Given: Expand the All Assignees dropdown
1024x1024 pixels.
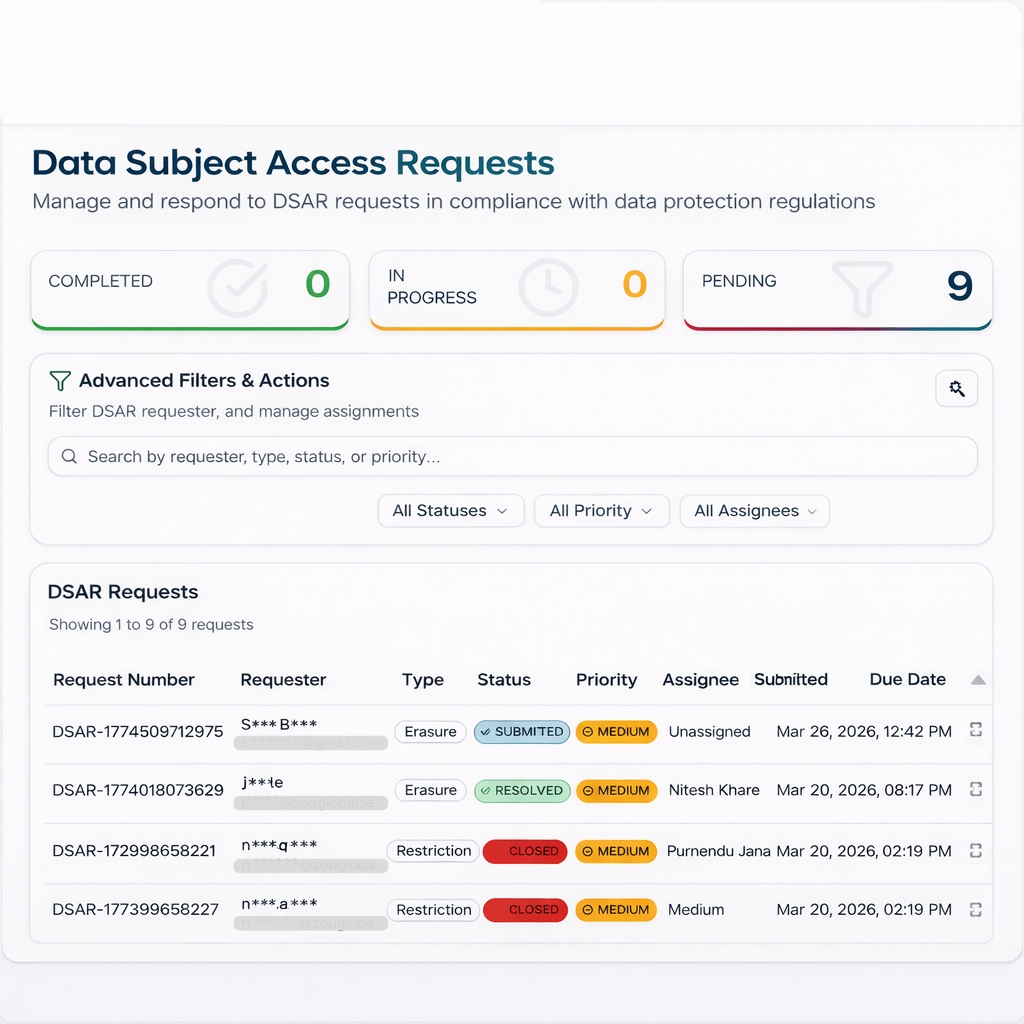Looking at the screenshot, I should click(754, 511).
